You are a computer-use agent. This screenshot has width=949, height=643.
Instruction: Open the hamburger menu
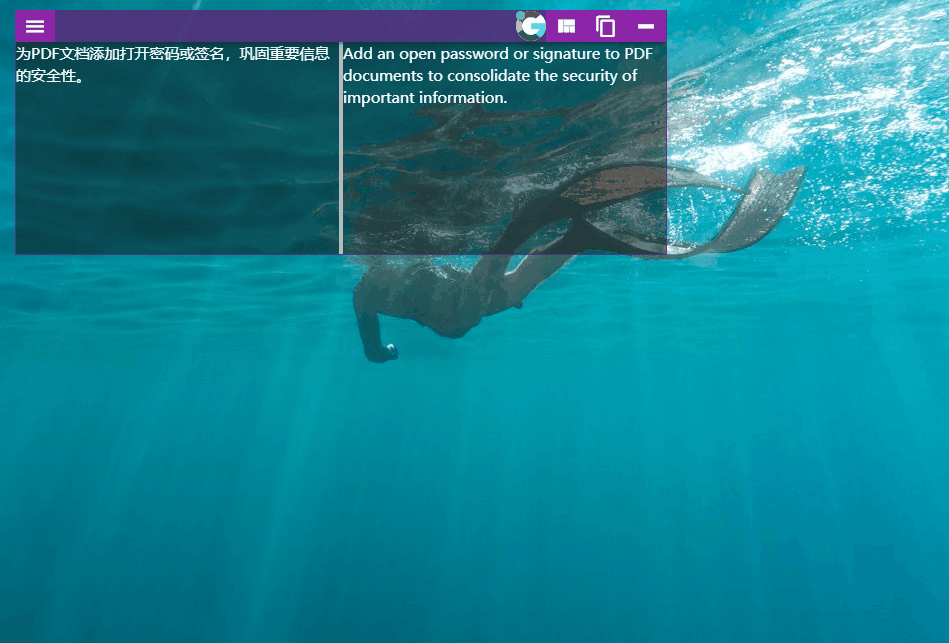pyautogui.click(x=35, y=27)
